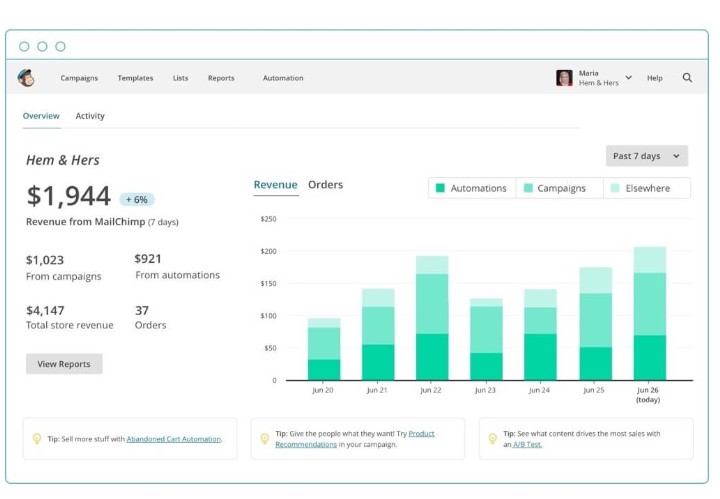Image resolution: width=720 pixels, height=499 pixels.
Task: Click the 37 Orders value
Action: [142, 311]
